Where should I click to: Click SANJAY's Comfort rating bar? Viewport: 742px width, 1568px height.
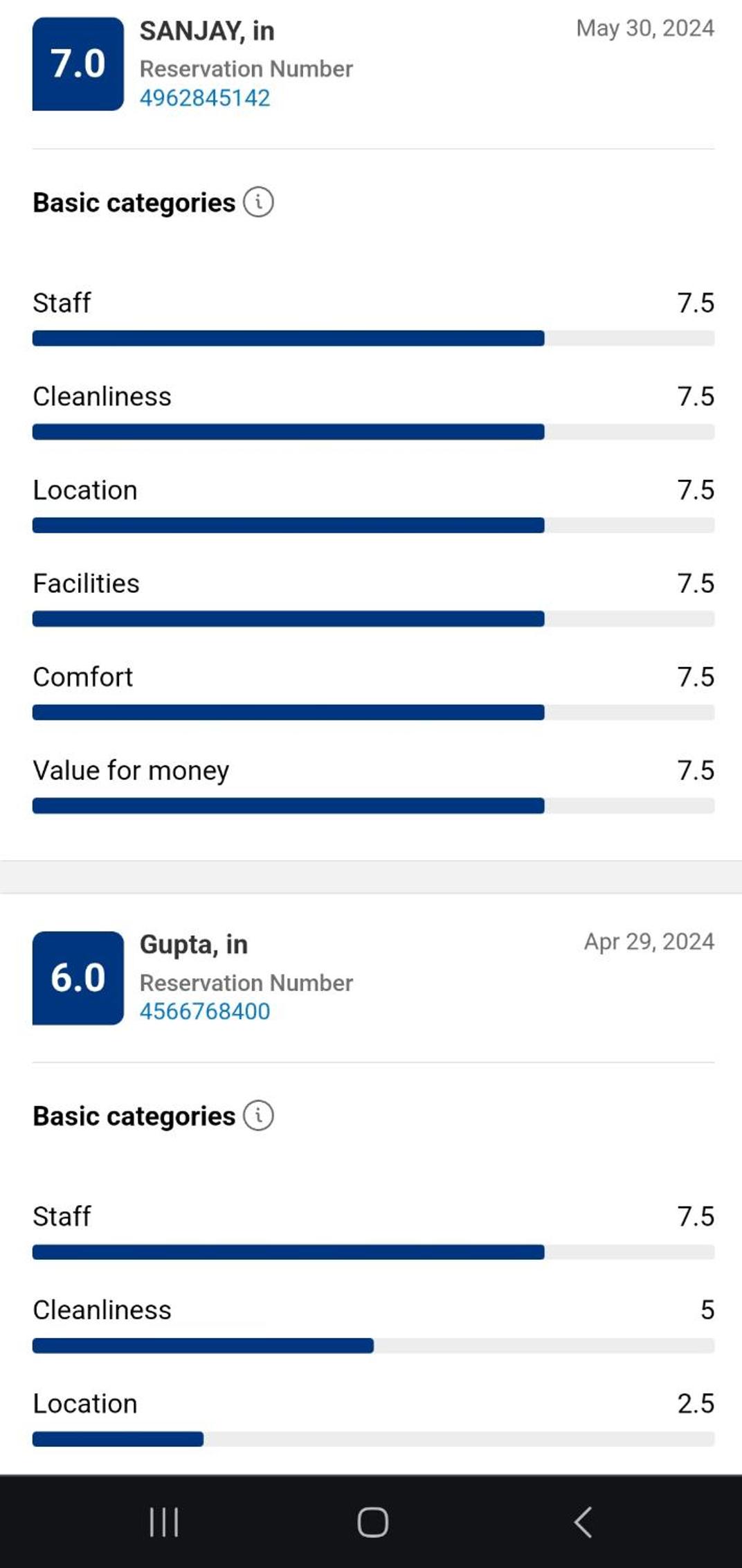(x=373, y=712)
